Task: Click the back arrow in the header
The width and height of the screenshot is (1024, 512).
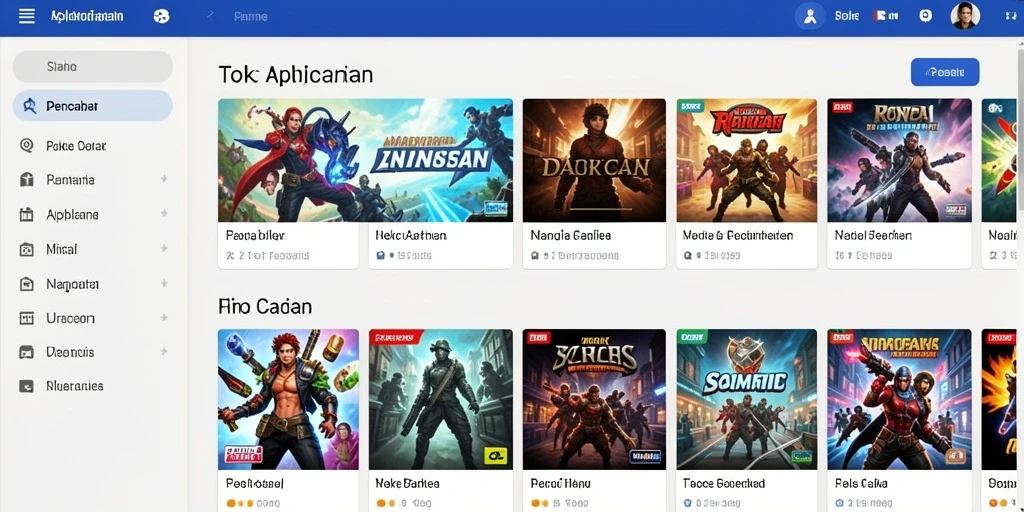Action: pyautogui.click(x=210, y=16)
